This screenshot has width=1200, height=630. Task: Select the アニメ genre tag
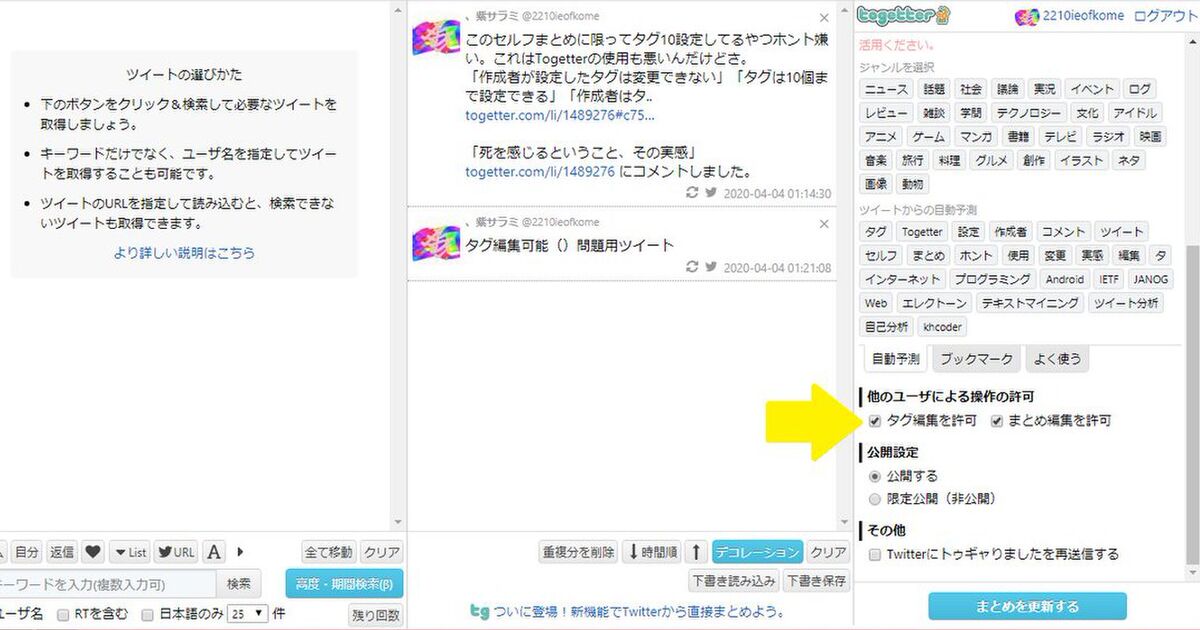point(882,137)
